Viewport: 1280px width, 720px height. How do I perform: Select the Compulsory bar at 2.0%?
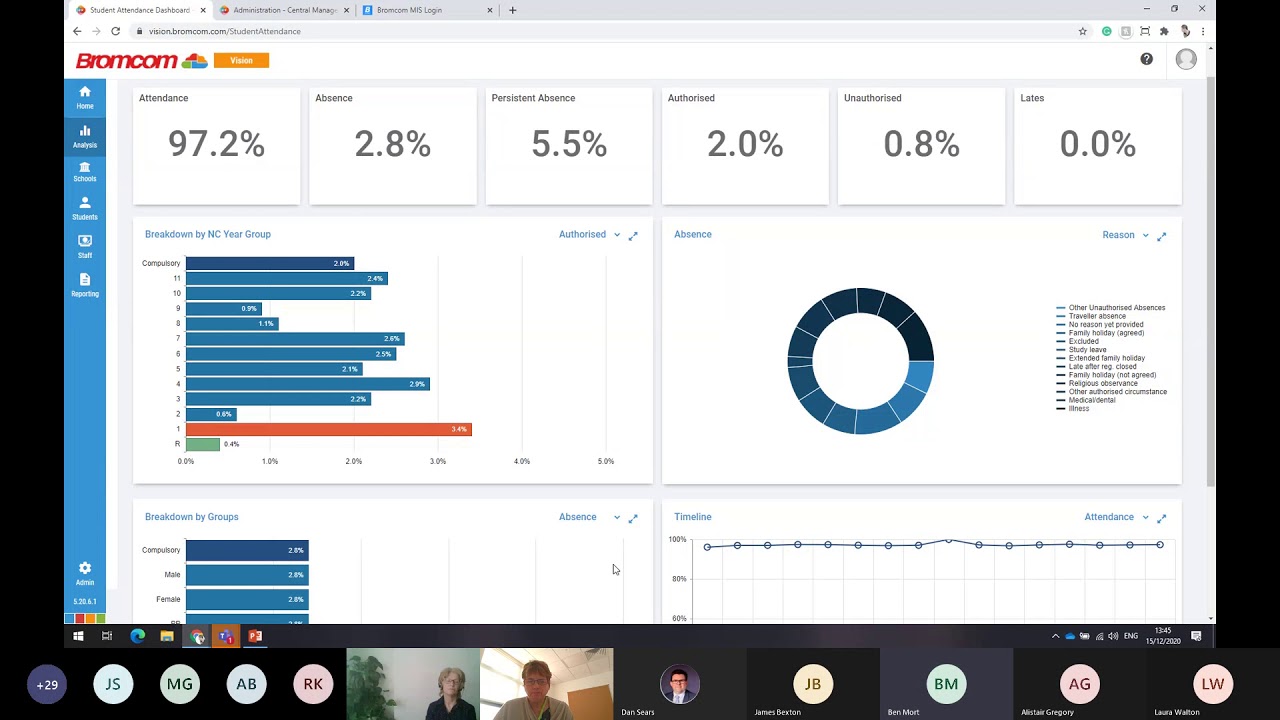click(x=270, y=263)
